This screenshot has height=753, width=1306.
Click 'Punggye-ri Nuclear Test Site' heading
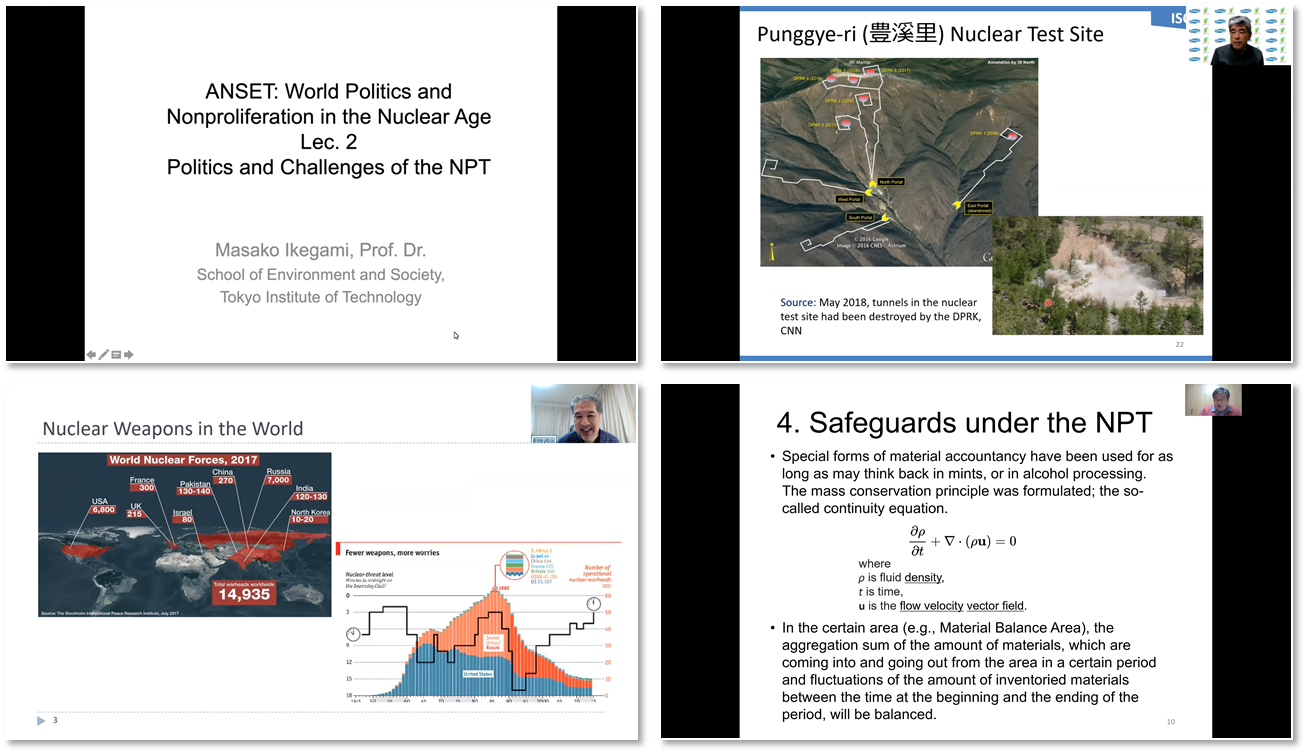tap(930, 34)
